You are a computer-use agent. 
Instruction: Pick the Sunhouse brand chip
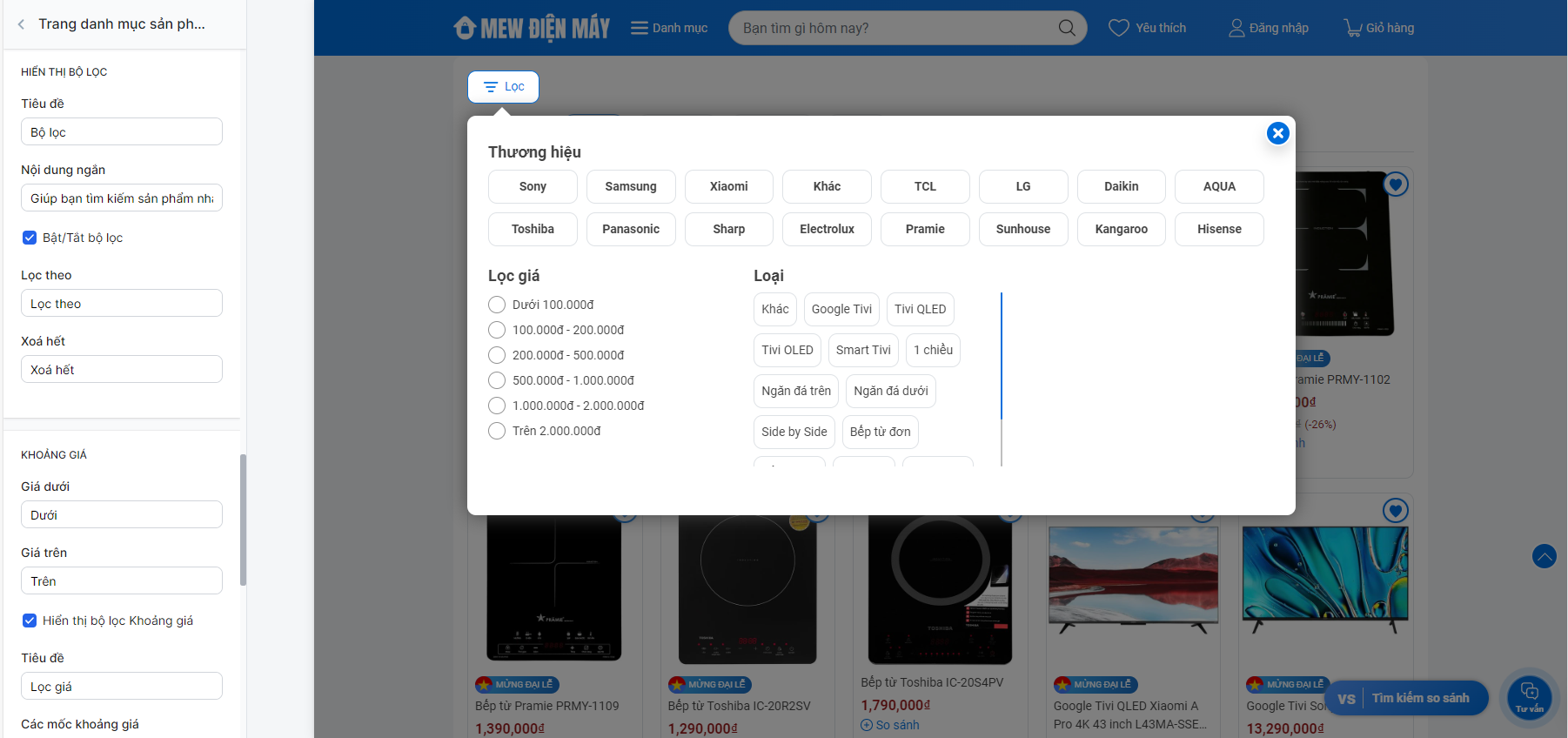pos(1023,229)
